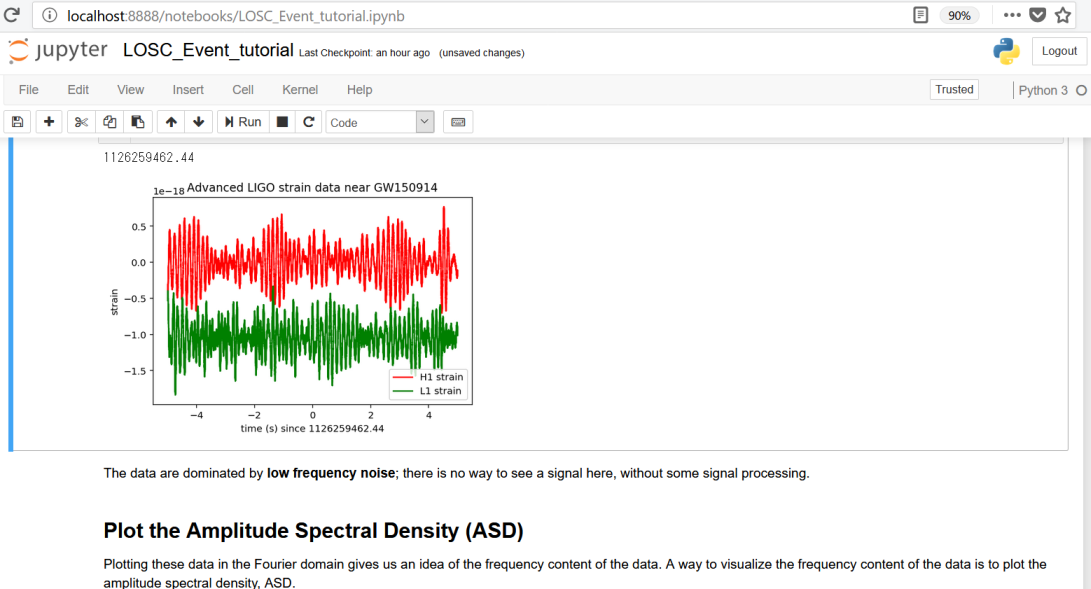Bookmark this page with the star icon
Image resolution: width=1091 pixels, height=589 pixels.
click(1063, 15)
